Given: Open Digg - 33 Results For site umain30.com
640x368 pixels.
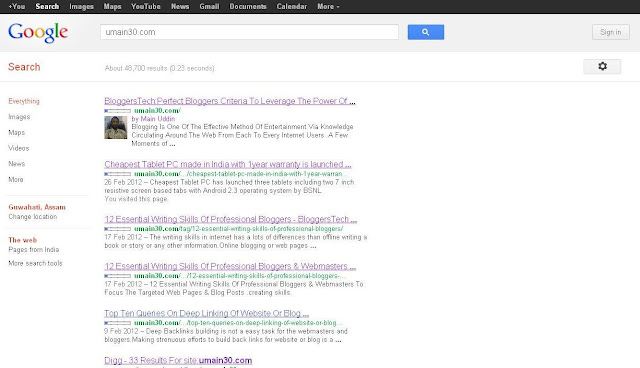Looking at the screenshot, I should [x=178, y=360].
